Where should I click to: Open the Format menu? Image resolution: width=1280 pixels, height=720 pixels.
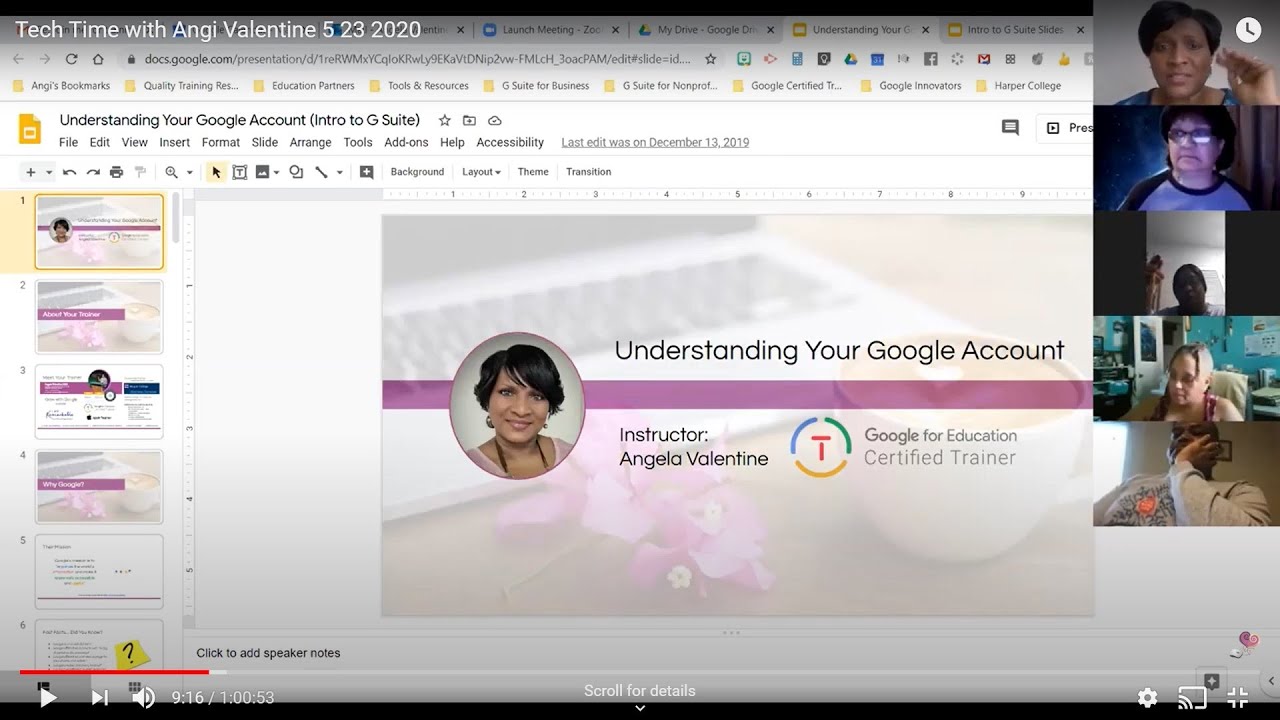pyautogui.click(x=221, y=142)
